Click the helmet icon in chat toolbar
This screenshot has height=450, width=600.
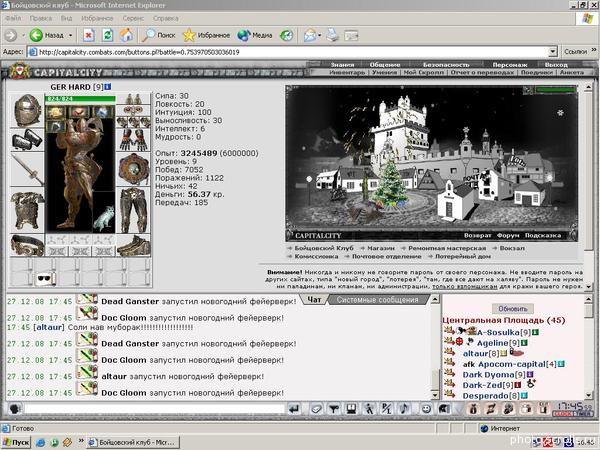444,409
